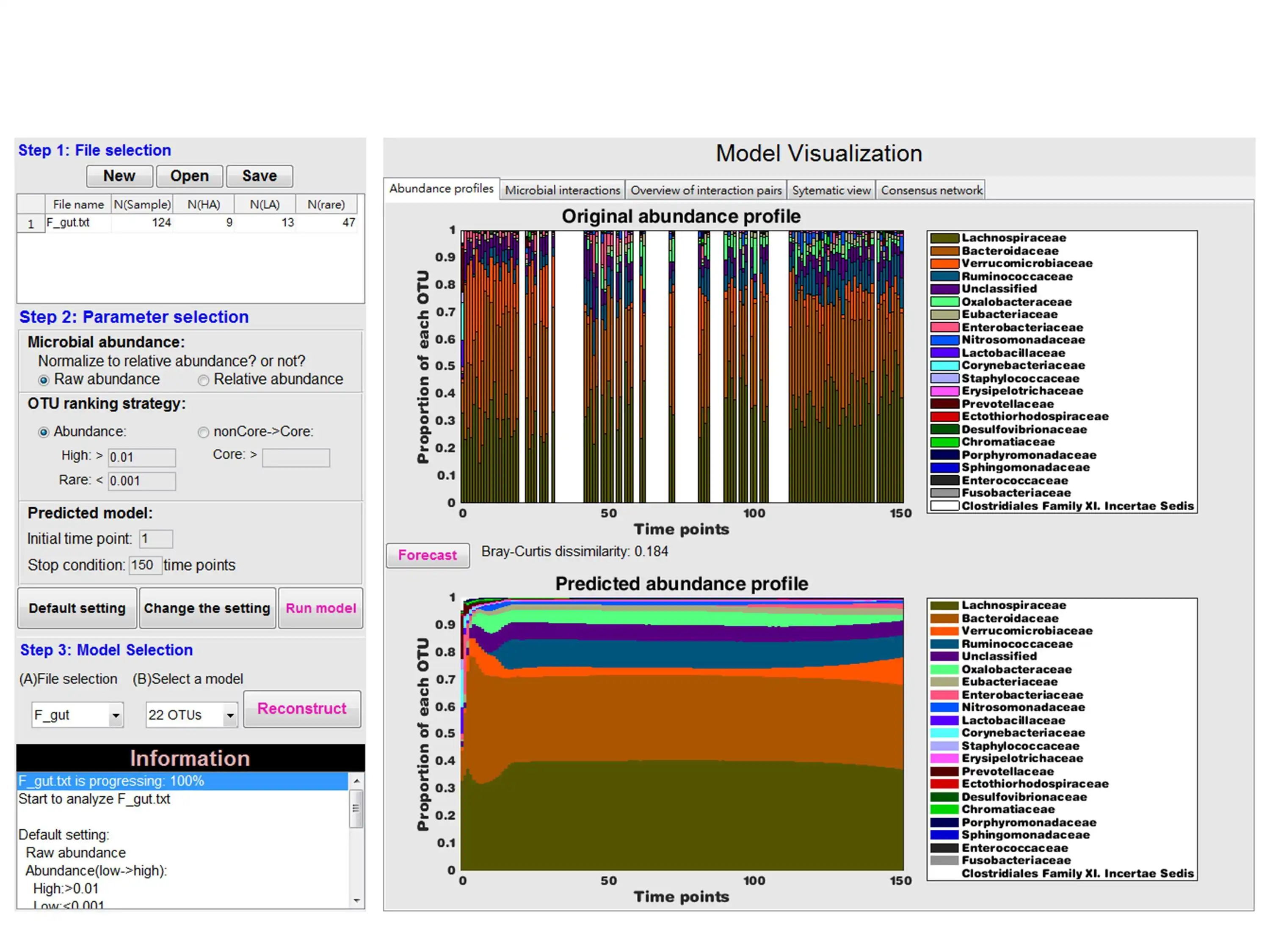Open the 22 OTUs model dropdown
The width and height of the screenshot is (1270, 952).
[230, 715]
